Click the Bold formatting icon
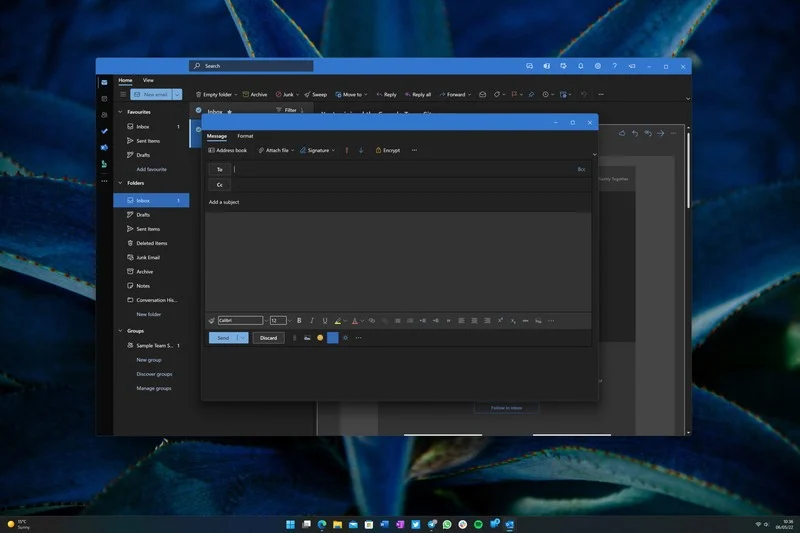 click(299, 321)
